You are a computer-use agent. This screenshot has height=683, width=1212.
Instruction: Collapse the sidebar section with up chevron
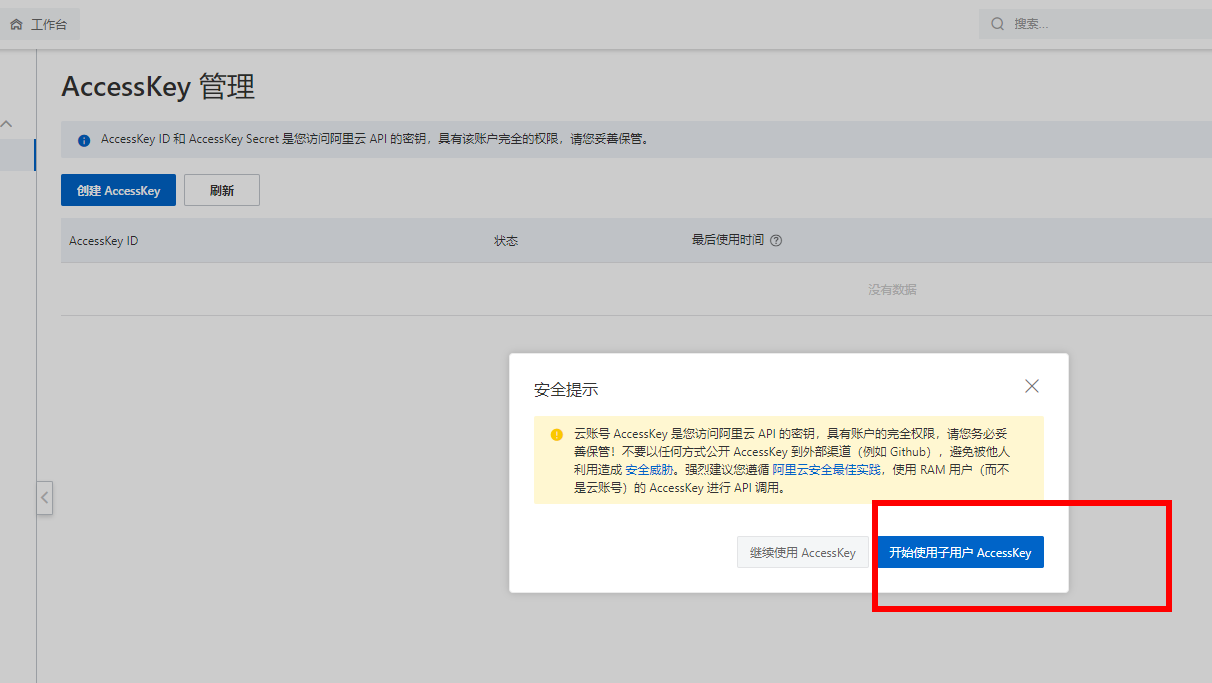pos(7,124)
